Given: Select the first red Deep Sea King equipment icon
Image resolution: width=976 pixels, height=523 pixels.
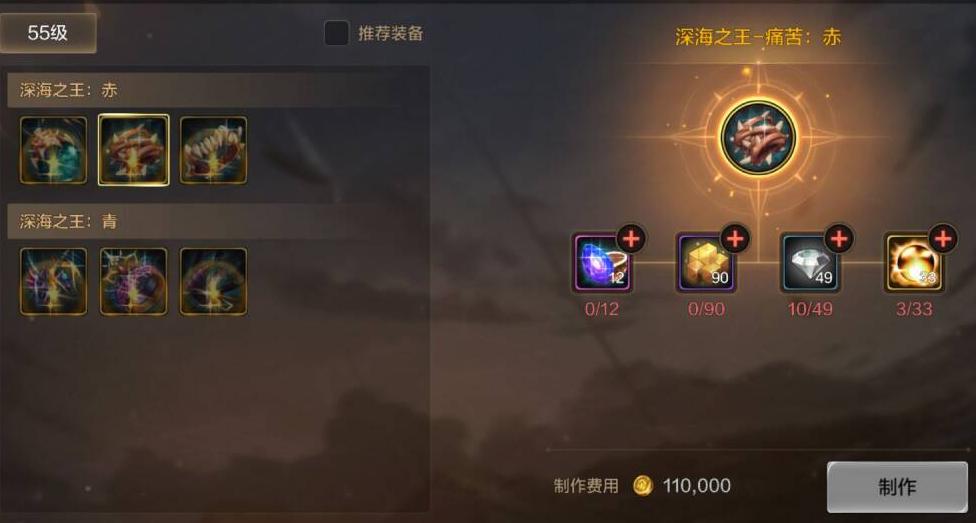Looking at the screenshot, I should pyautogui.click(x=54, y=150).
